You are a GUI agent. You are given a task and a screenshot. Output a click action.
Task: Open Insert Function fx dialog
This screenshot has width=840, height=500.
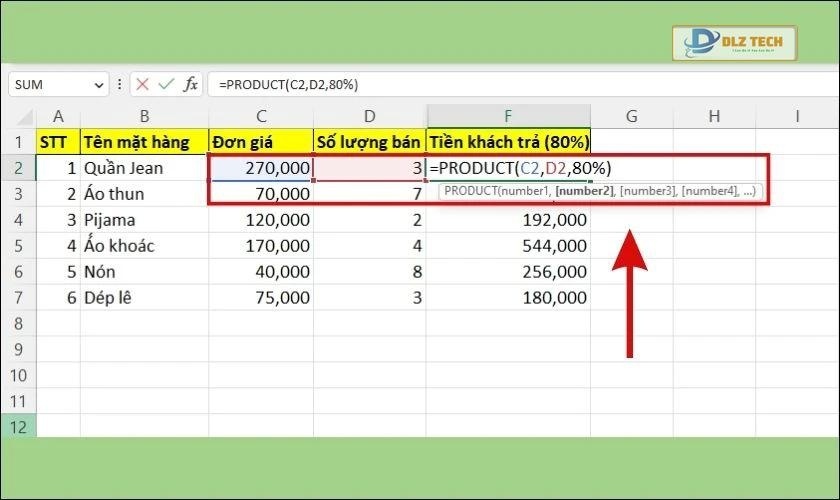point(190,84)
